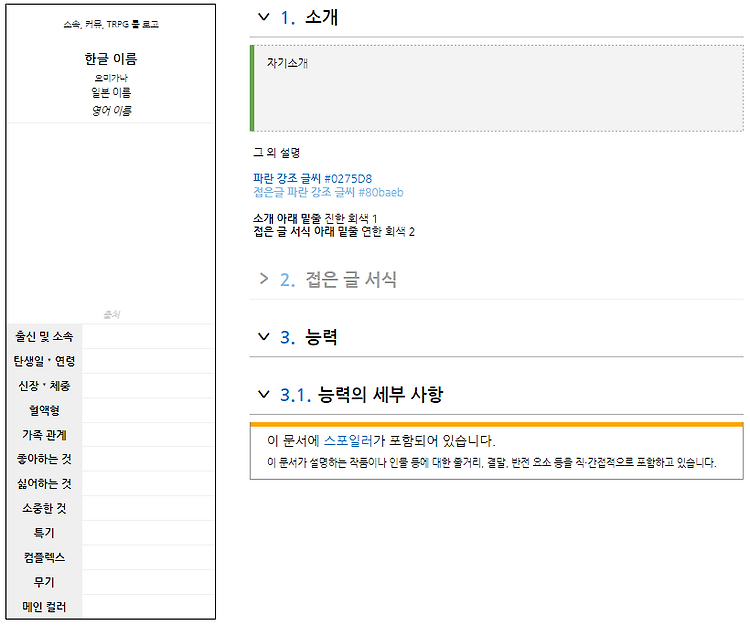Click the 혈액형 row label
Image resolution: width=750 pixels, height=625 pixels.
tap(44, 410)
